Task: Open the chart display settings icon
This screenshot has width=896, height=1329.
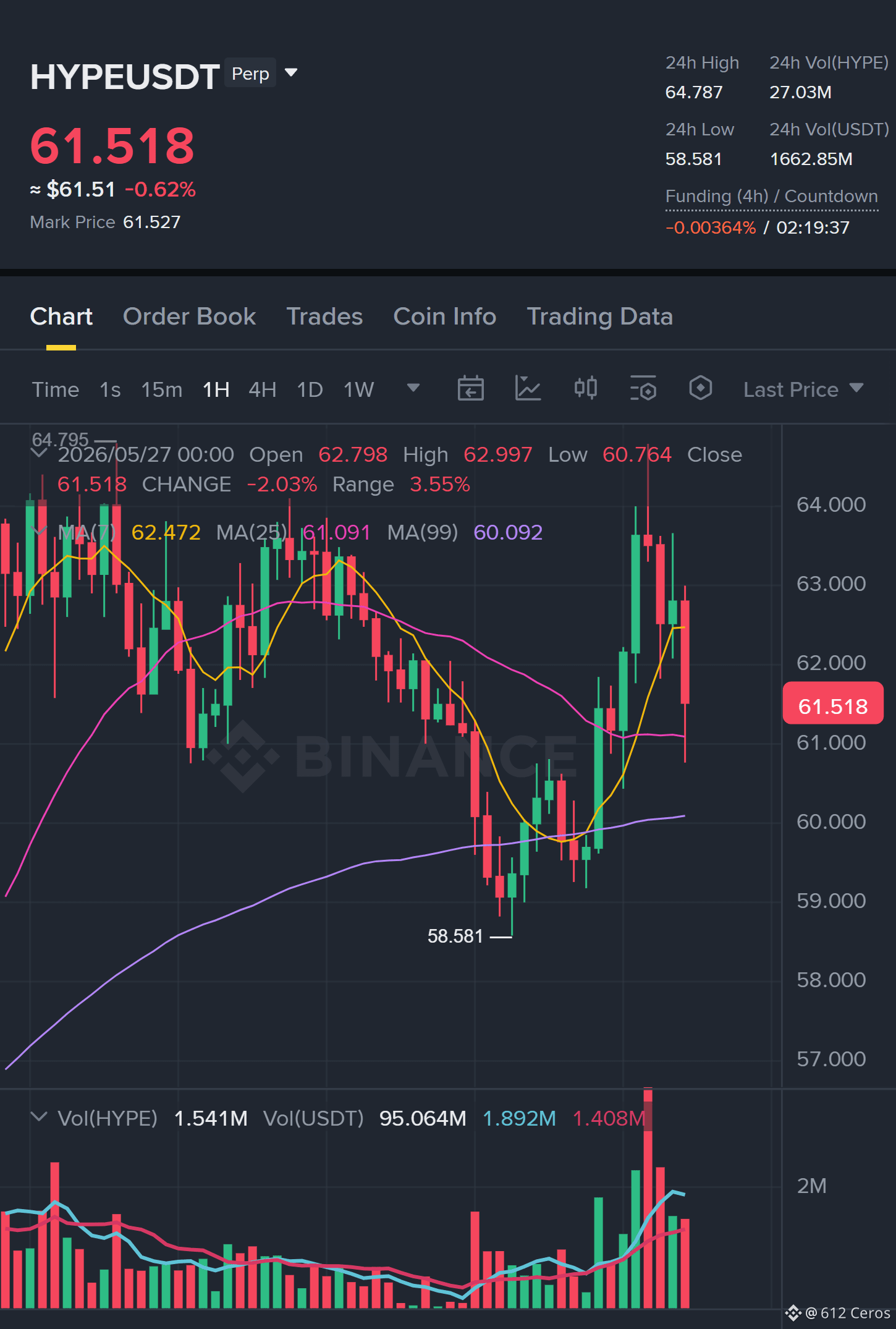Action: [x=643, y=389]
